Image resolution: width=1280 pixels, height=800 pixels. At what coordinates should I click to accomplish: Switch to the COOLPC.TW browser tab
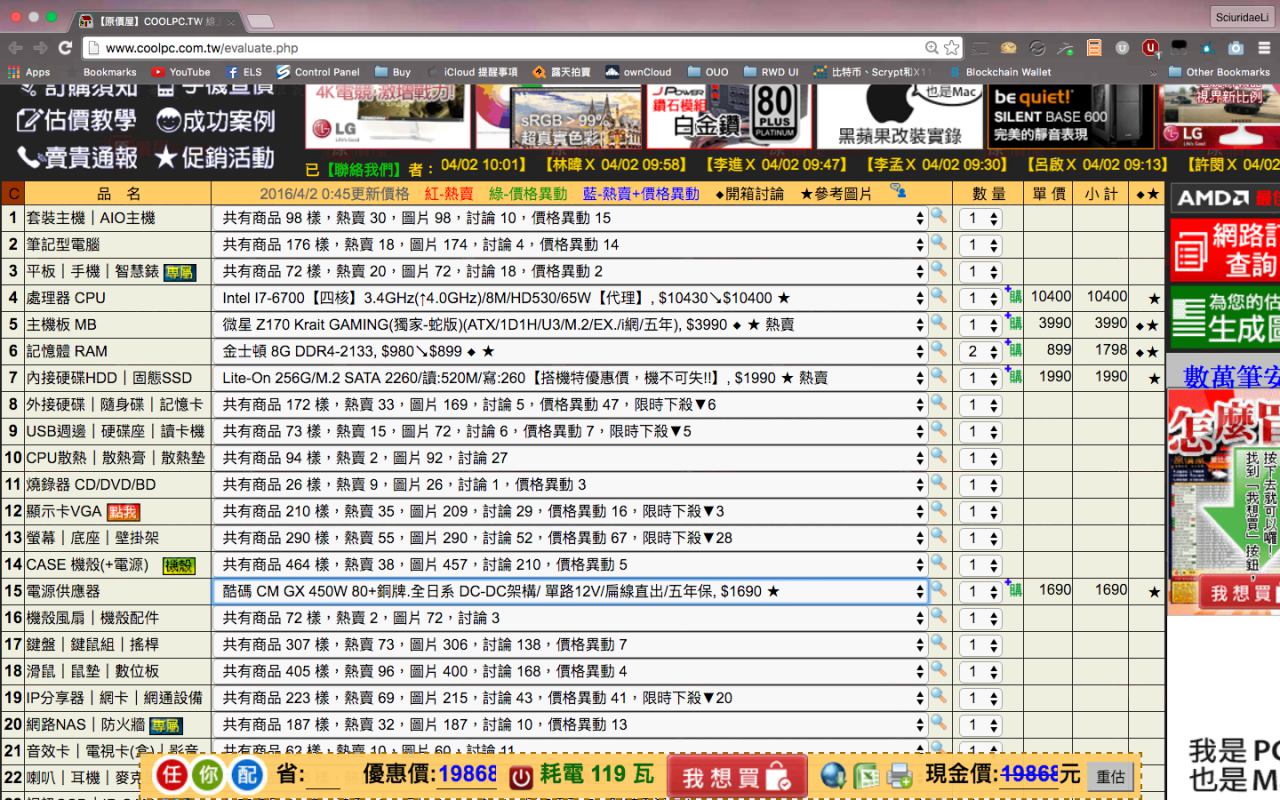coord(156,21)
